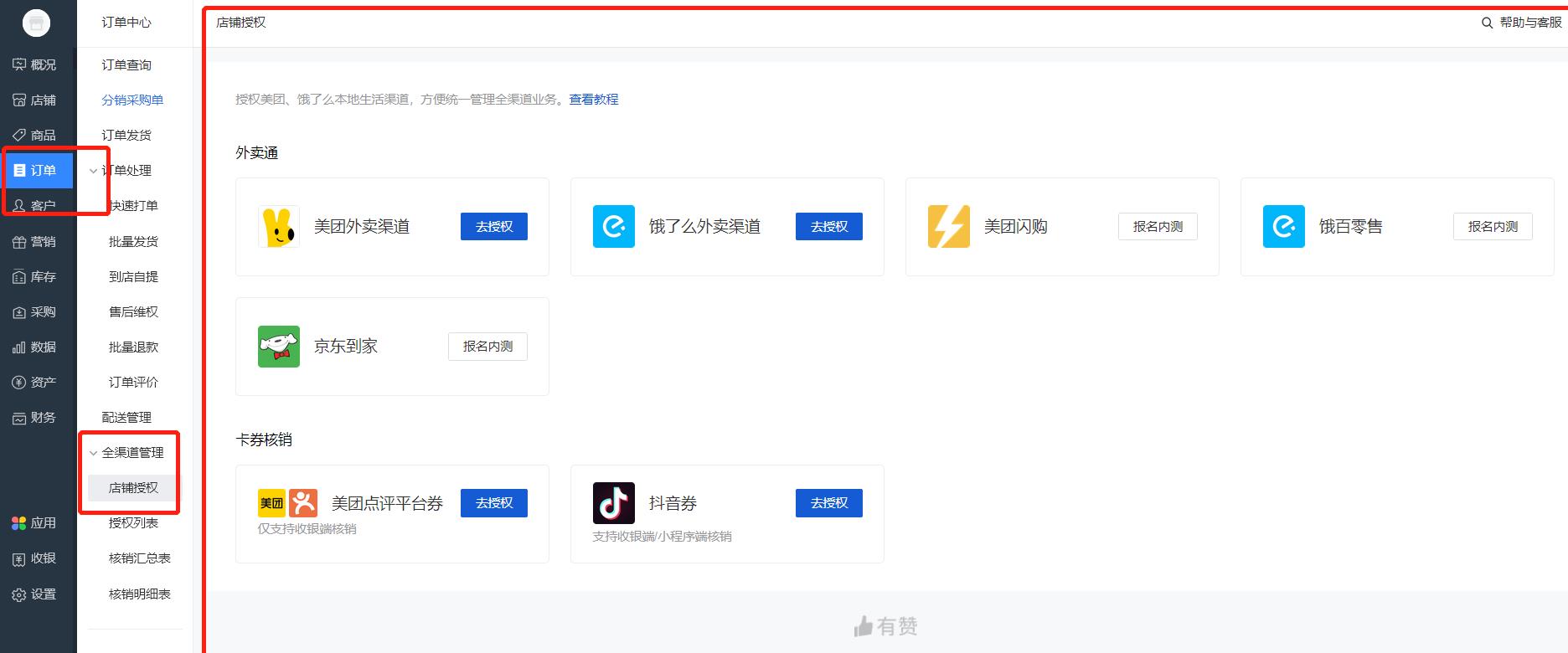Select 核销汇总表 submenu item
The width and height of the screenshot is (1568, 653).
[140, 558]
